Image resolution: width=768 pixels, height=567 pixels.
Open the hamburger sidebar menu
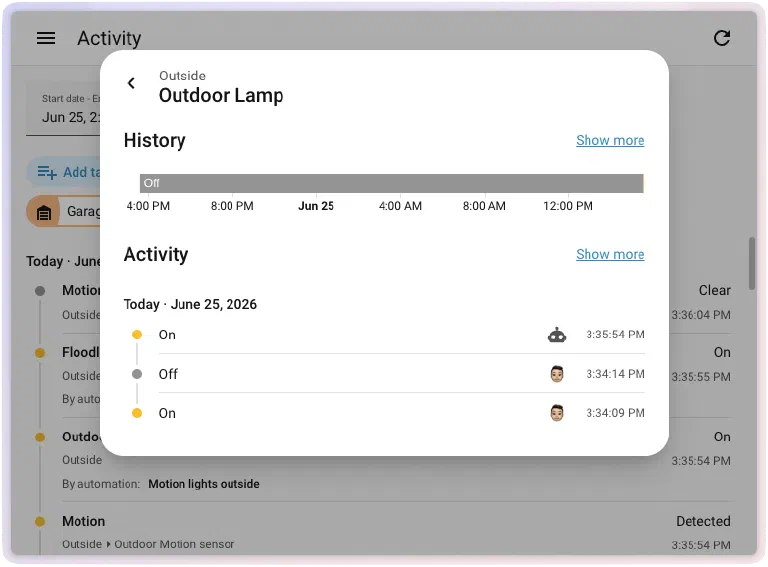point(46,38)
